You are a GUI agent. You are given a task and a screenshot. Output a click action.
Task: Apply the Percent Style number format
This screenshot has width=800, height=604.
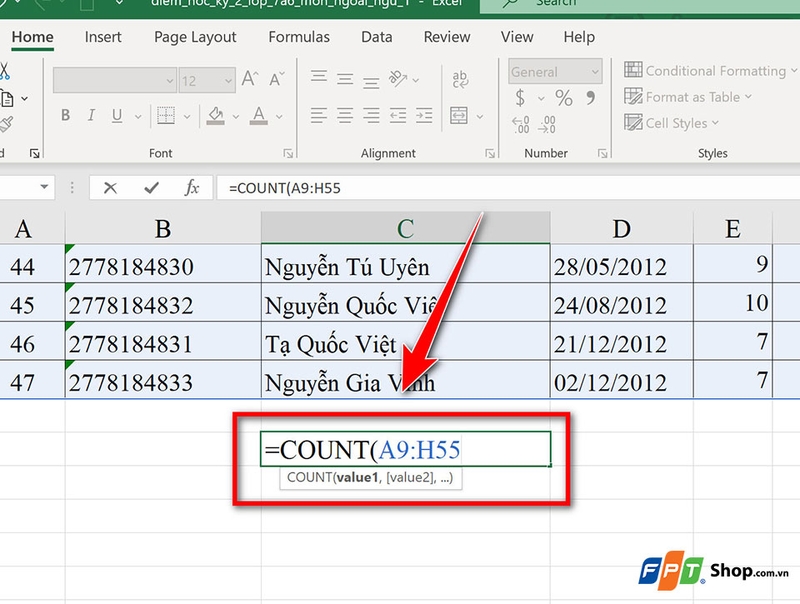(566, 98)
